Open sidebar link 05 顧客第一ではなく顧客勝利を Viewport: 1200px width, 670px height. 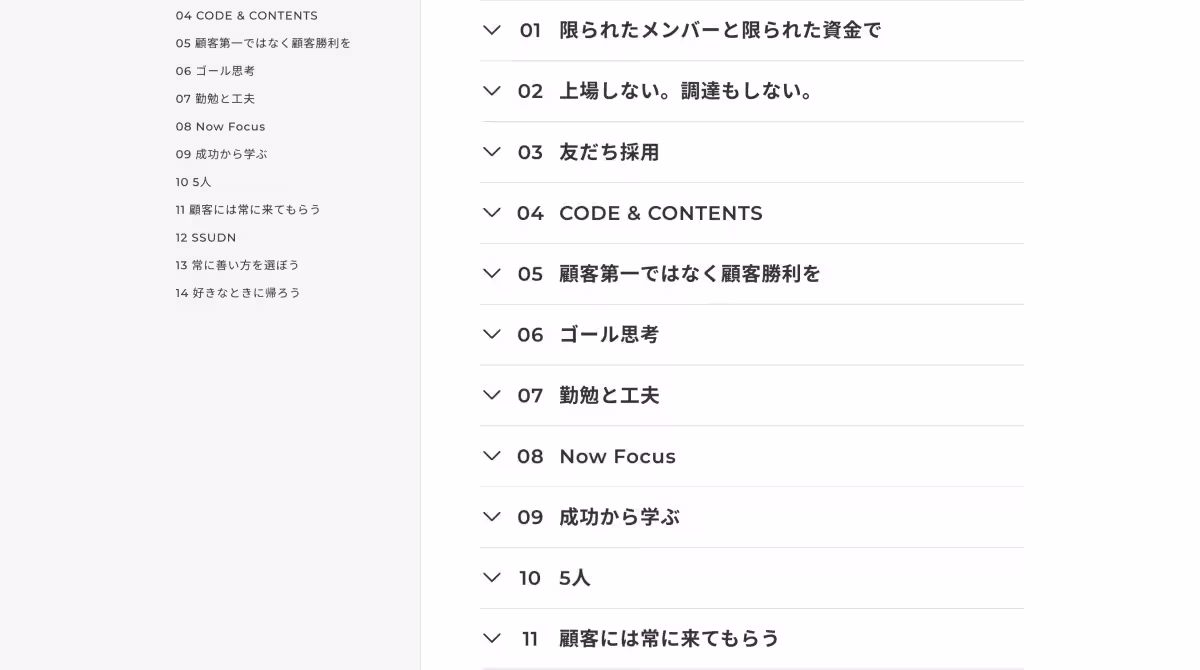[262, 43]
